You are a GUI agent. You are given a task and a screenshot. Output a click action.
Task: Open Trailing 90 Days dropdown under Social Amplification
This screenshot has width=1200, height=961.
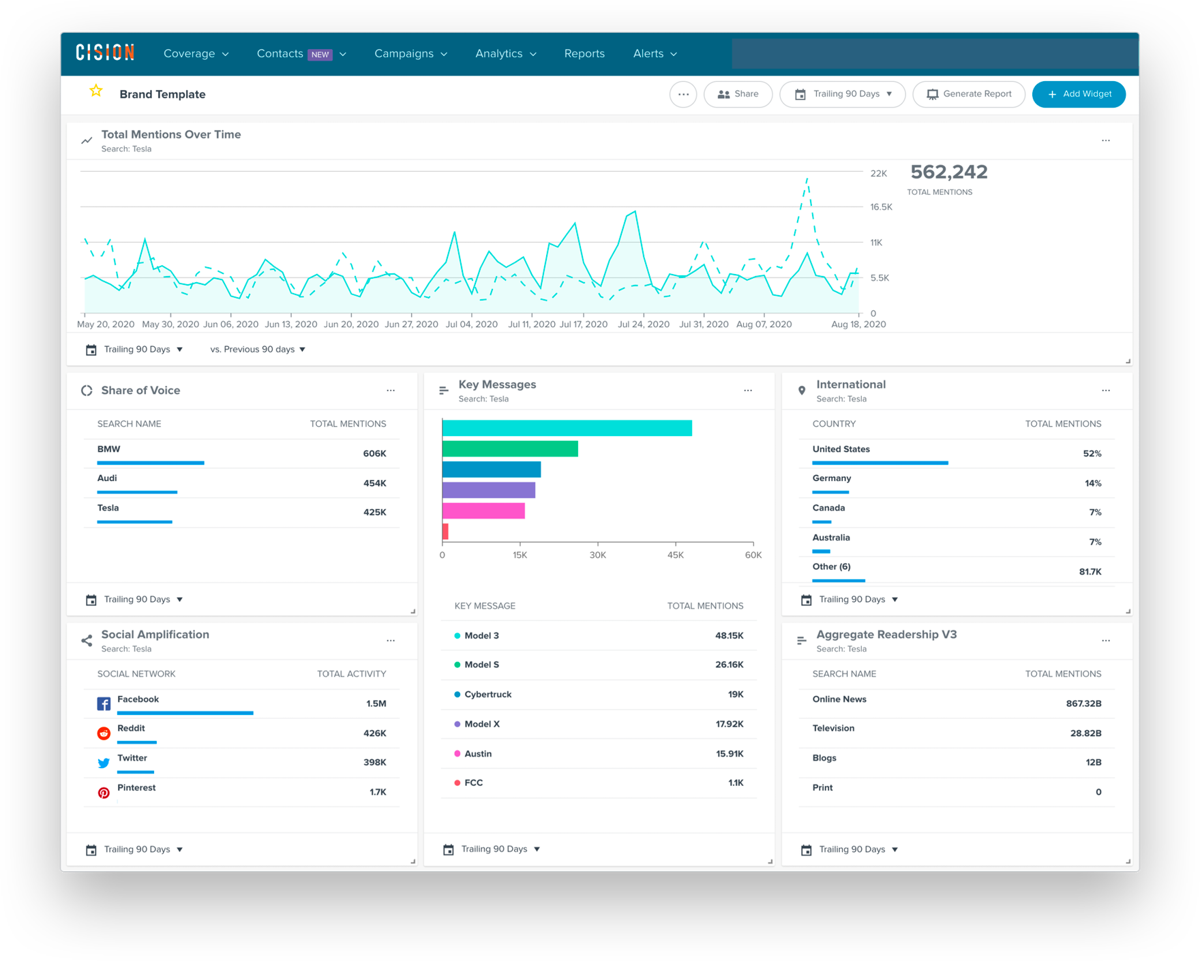pyautogui.click(x=134, y=850)
